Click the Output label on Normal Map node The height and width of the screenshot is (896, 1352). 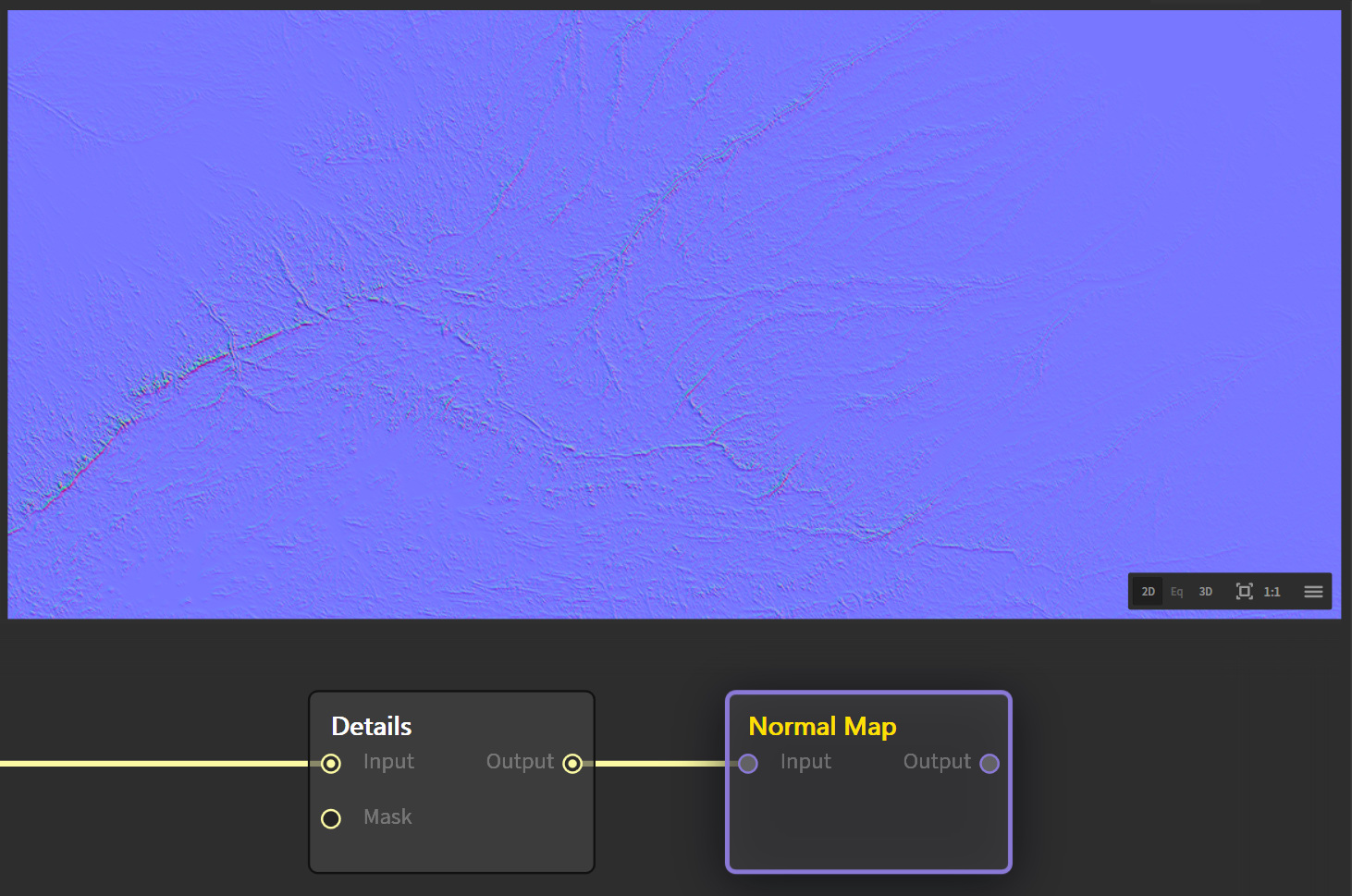937,762
